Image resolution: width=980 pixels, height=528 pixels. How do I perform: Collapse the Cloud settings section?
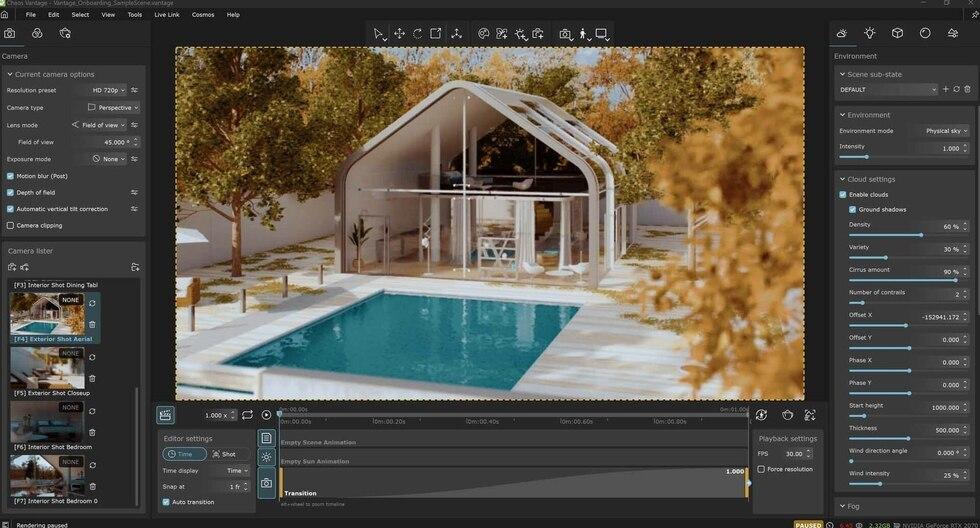coord(842,179)
